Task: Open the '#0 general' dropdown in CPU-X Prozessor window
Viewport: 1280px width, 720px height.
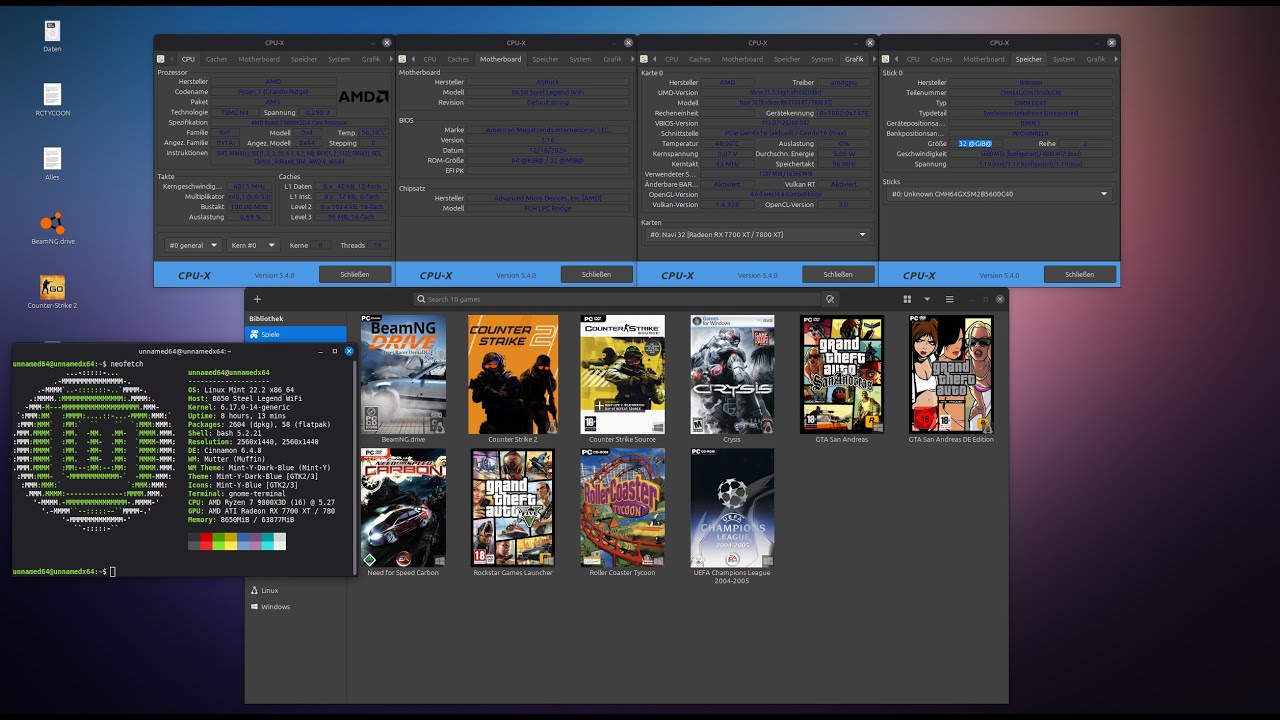Action: [192, 245]
